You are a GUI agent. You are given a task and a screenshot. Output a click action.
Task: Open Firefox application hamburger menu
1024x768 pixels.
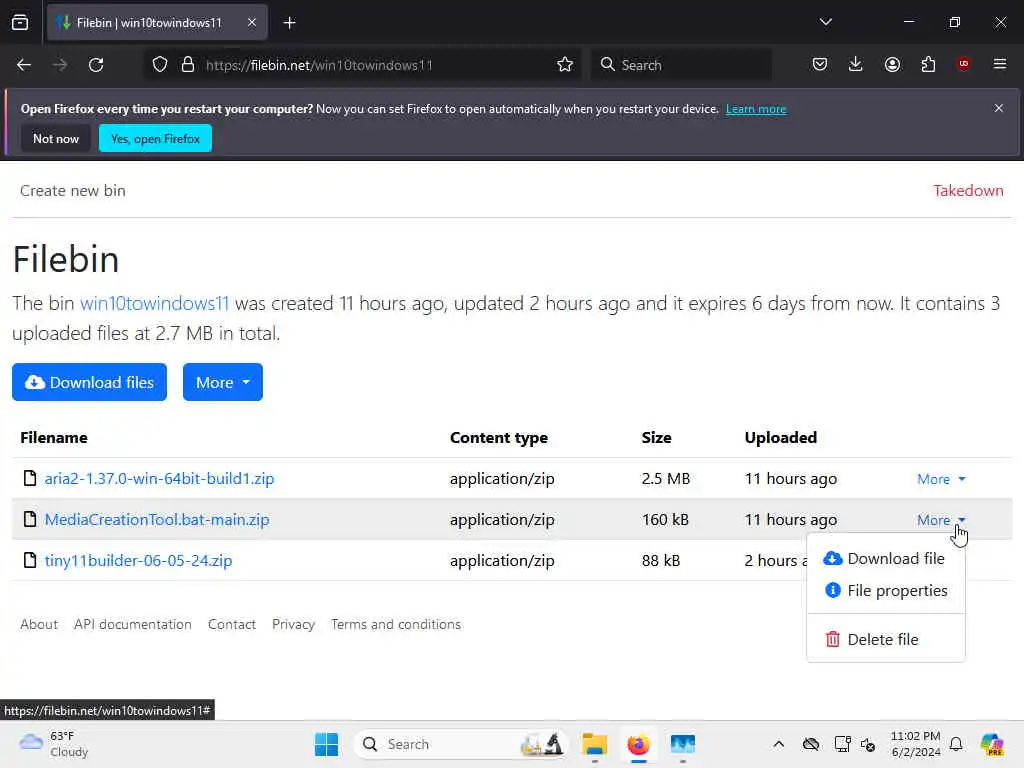(x=1000, y=64)
